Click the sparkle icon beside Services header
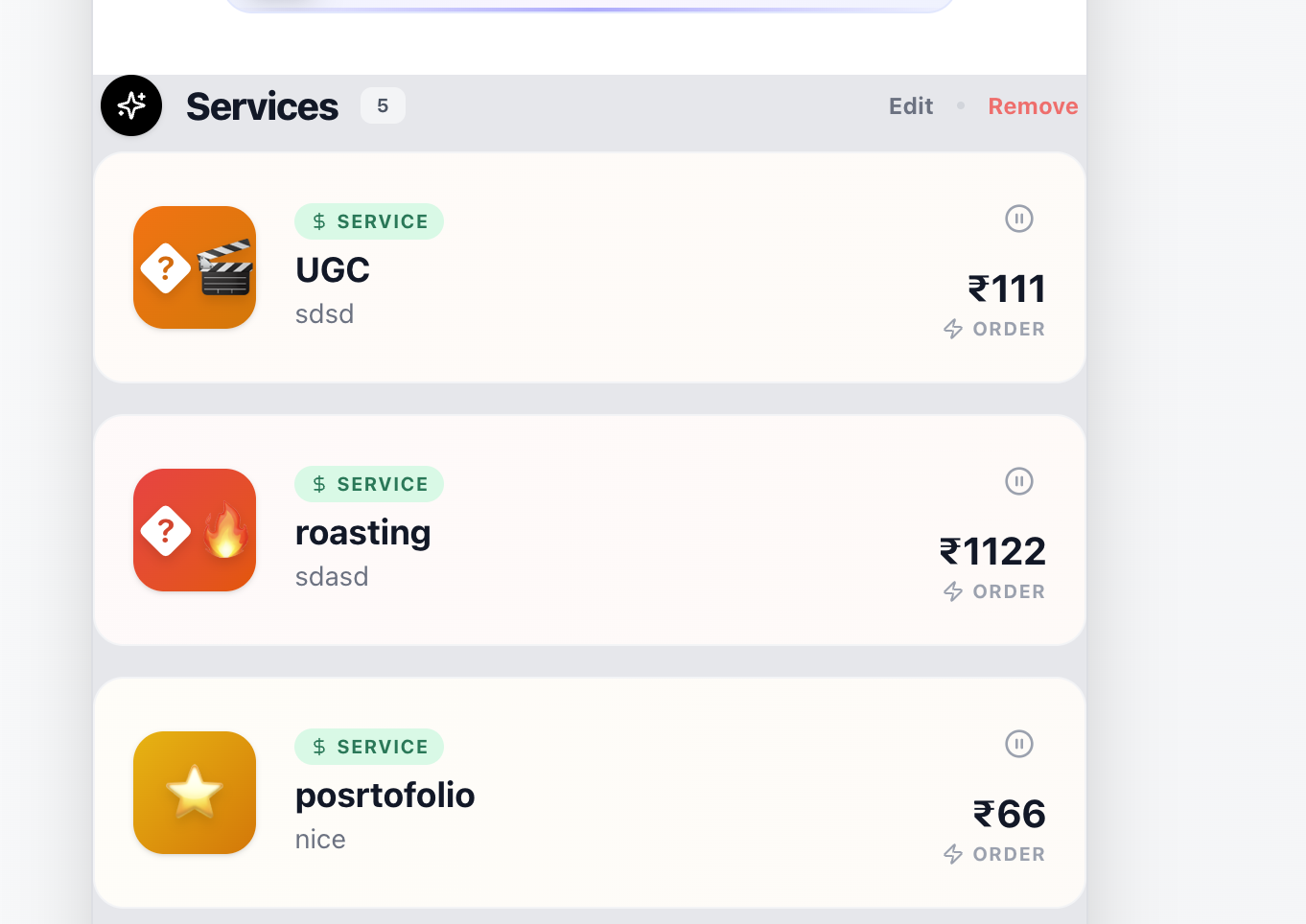This screenshot has width=1306, height=924. pos(131,105)
